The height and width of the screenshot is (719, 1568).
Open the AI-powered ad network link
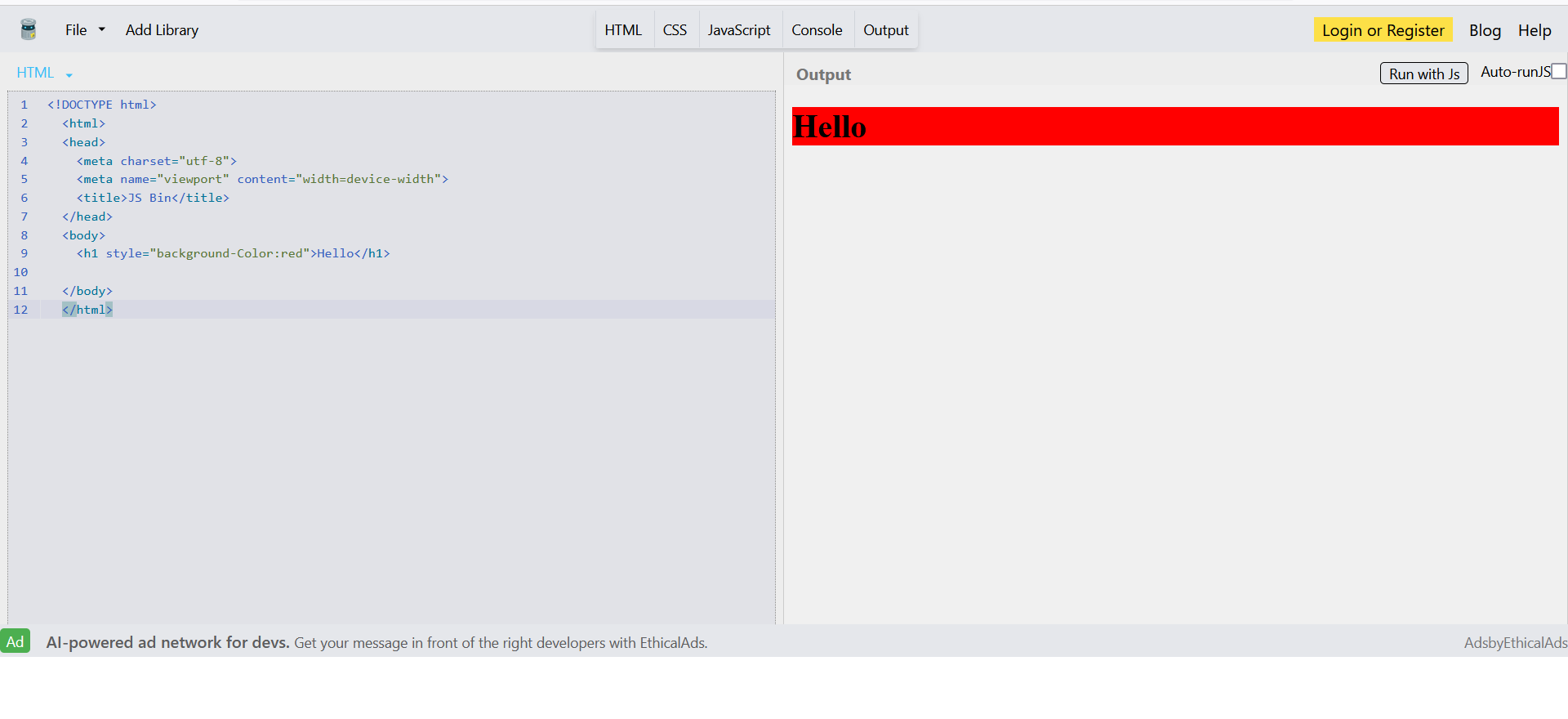(376, 643)
